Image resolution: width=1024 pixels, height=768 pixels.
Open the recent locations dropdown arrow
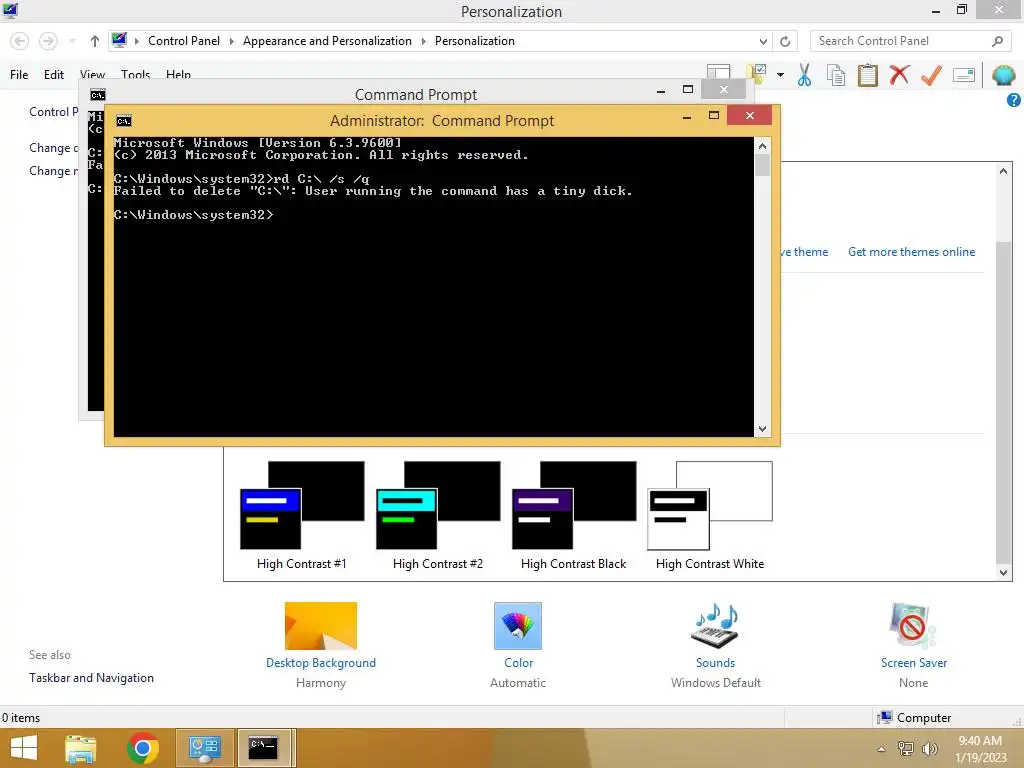pyautogui.click(x=72, y=41)
